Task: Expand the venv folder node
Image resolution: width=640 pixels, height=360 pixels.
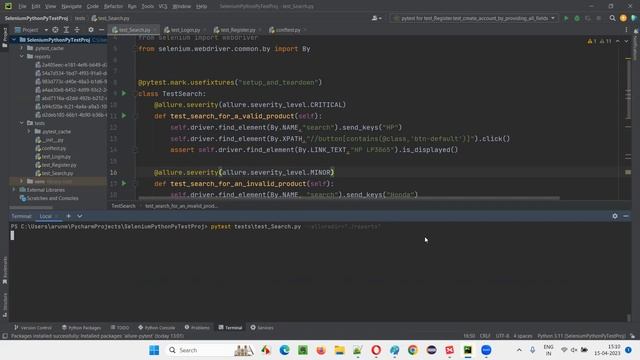Action: click(22, 181)
